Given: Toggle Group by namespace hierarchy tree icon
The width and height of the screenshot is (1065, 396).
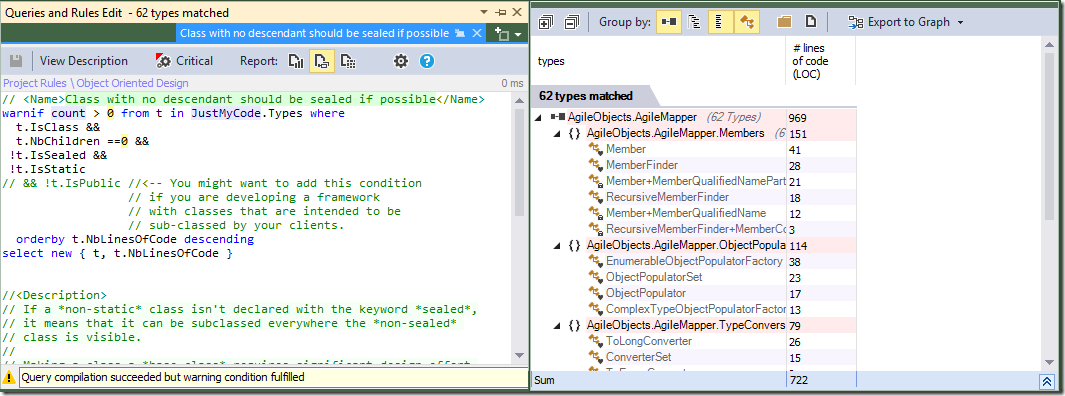Looking at the screenshot, I should pos(694,22).
